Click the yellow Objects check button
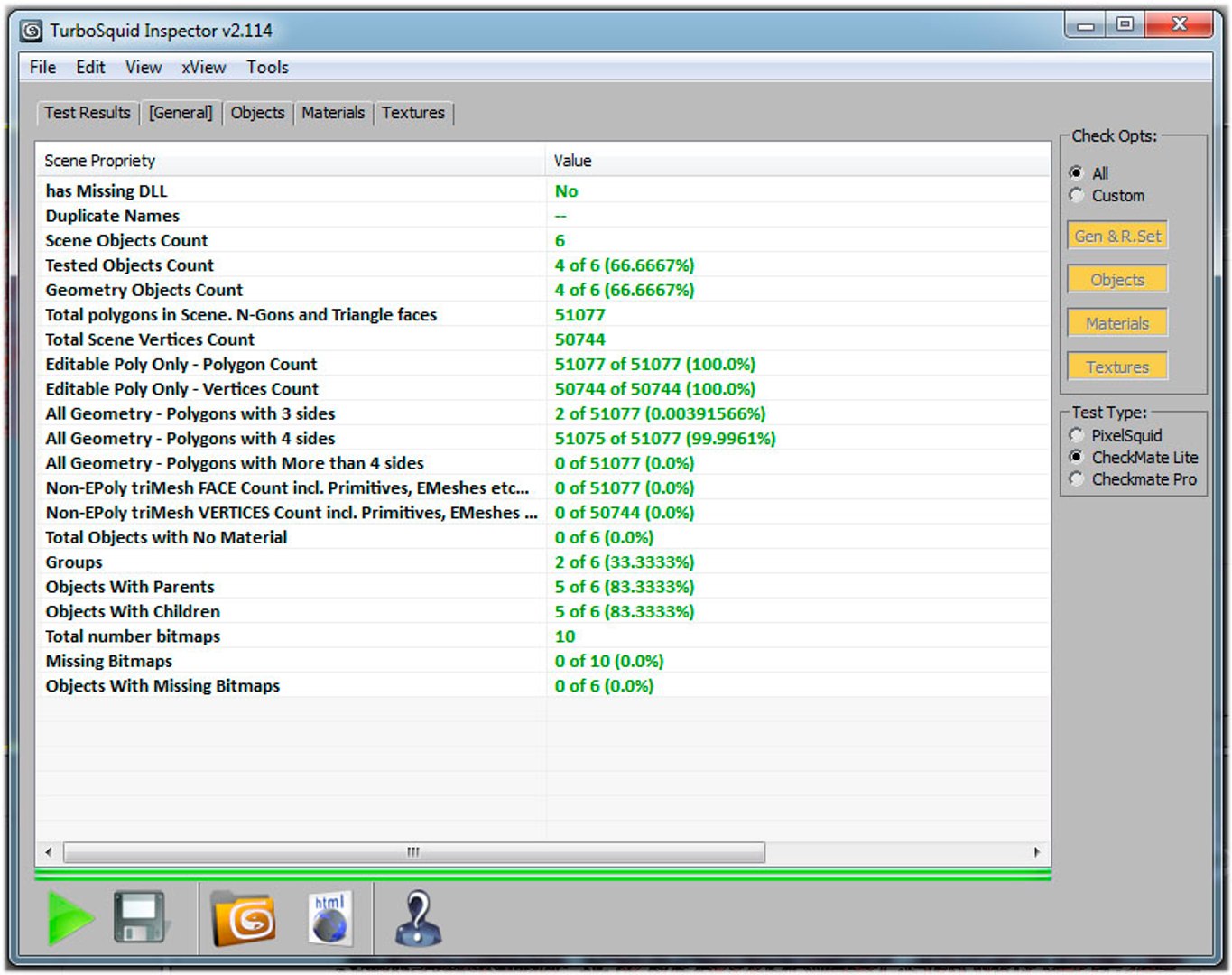The image size is (1232, 975). [1117, 280]
